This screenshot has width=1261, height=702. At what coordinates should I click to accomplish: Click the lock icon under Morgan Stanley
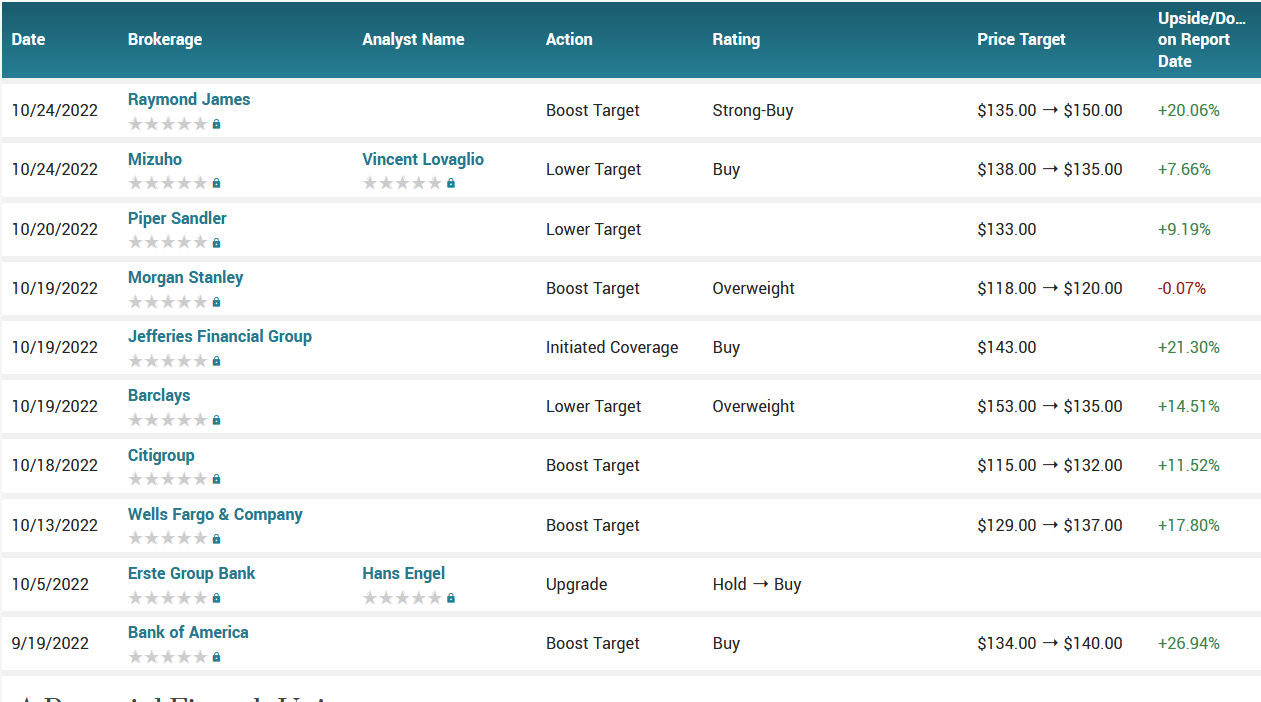click(x=216, y=301)
